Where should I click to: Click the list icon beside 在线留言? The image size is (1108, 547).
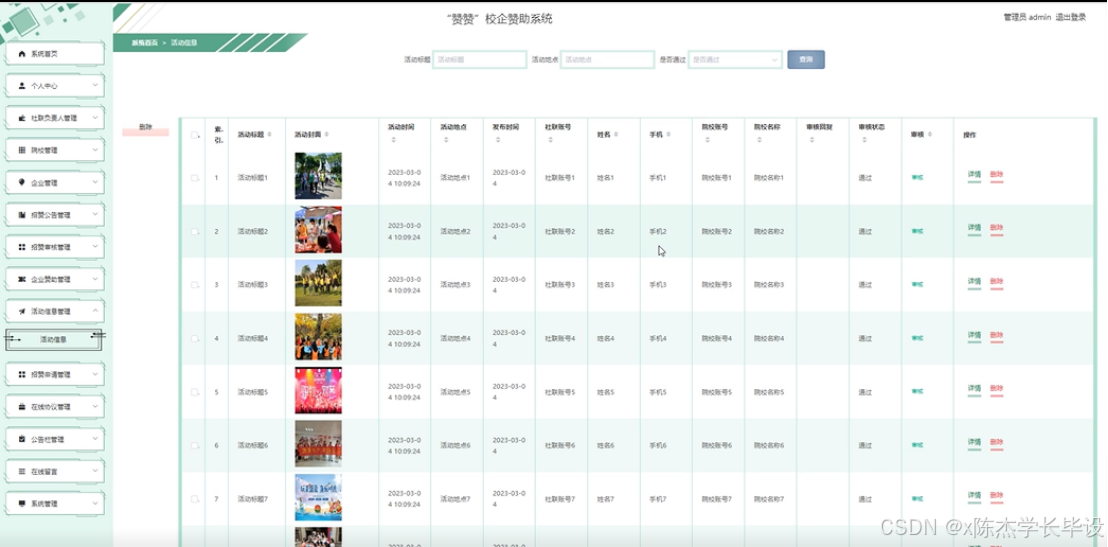click(22, 471)
